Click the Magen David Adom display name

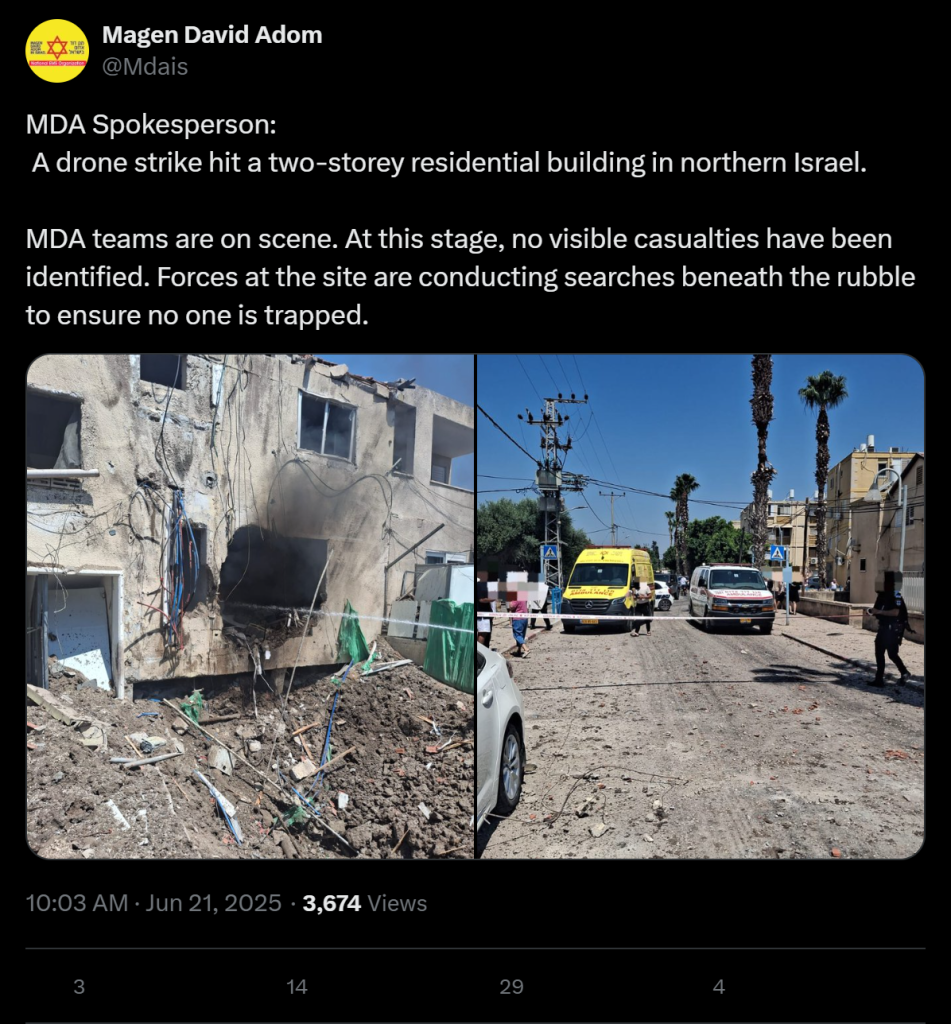212,35
